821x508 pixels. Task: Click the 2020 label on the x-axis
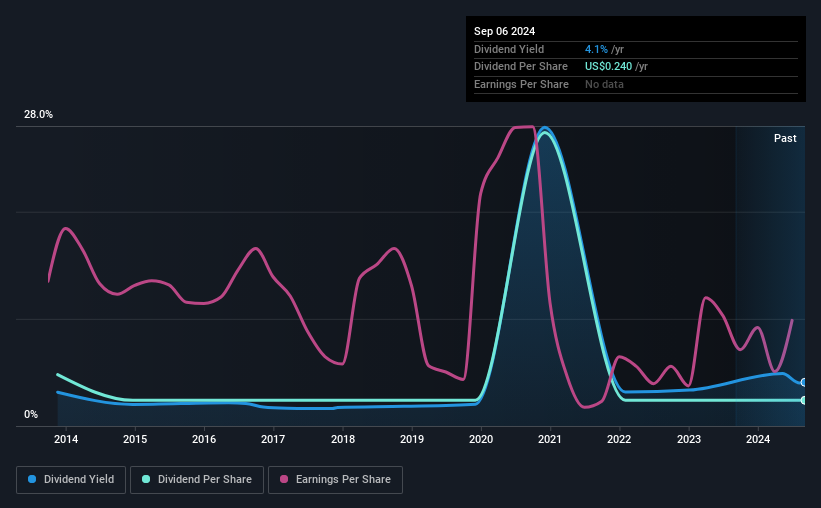click(x=481, y=439)
